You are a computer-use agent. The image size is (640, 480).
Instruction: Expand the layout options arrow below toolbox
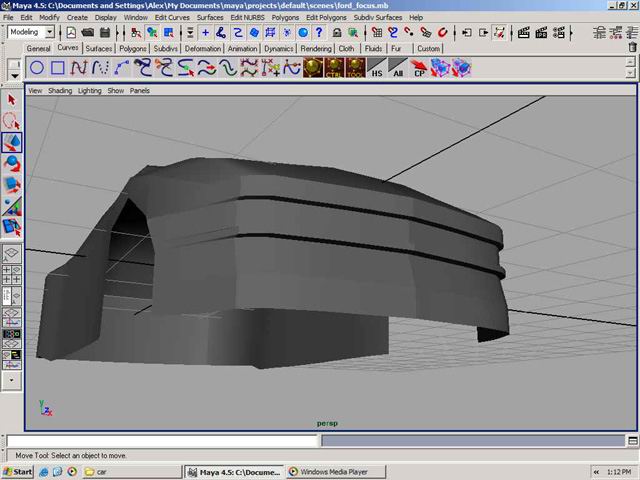point(12,381)
